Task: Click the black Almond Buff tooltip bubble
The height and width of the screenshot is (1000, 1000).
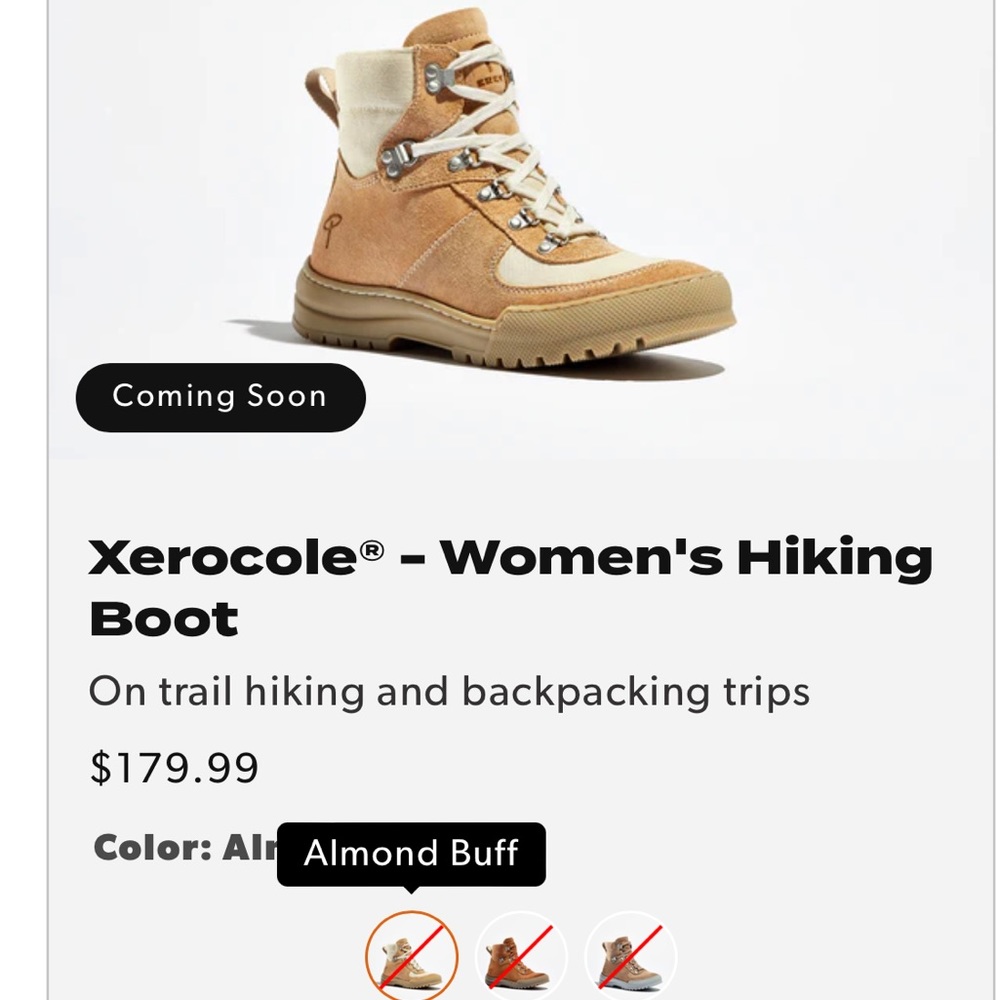Action: (x=412, y=854)
